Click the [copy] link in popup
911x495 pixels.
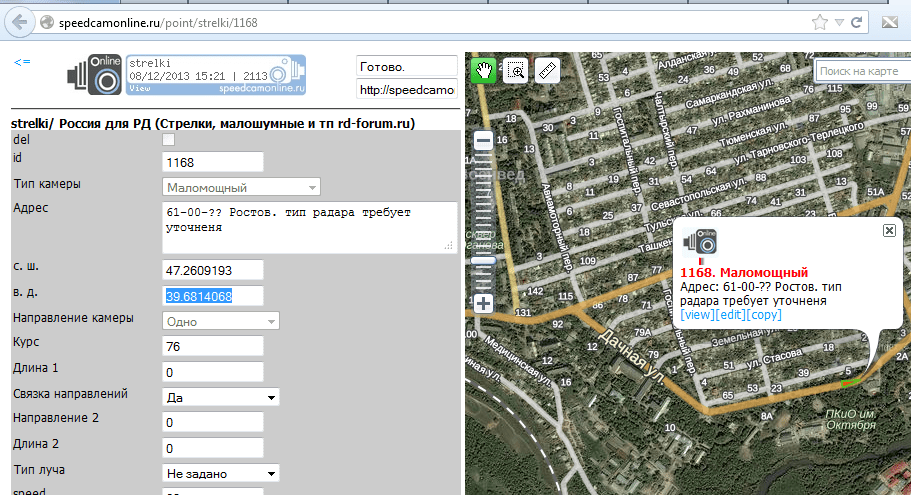[x=764, y=315]
